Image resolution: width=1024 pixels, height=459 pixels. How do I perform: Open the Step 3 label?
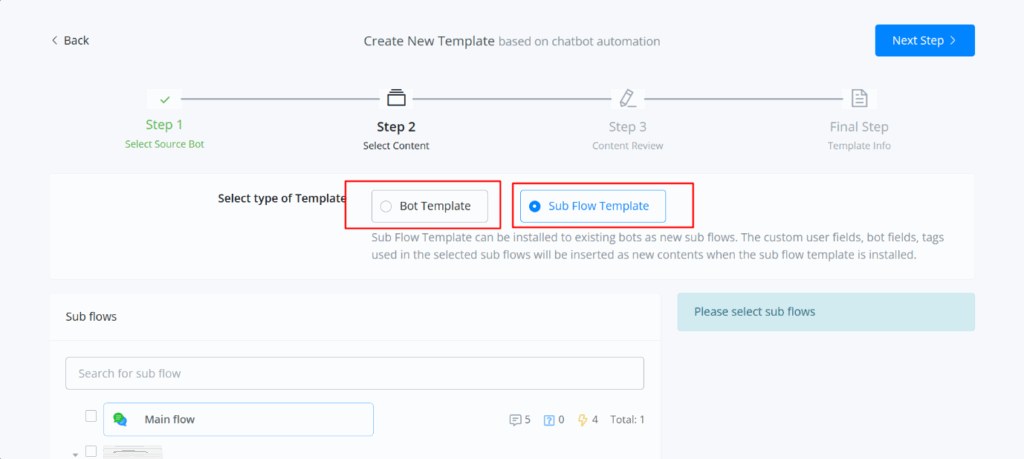tap(627, 127)
